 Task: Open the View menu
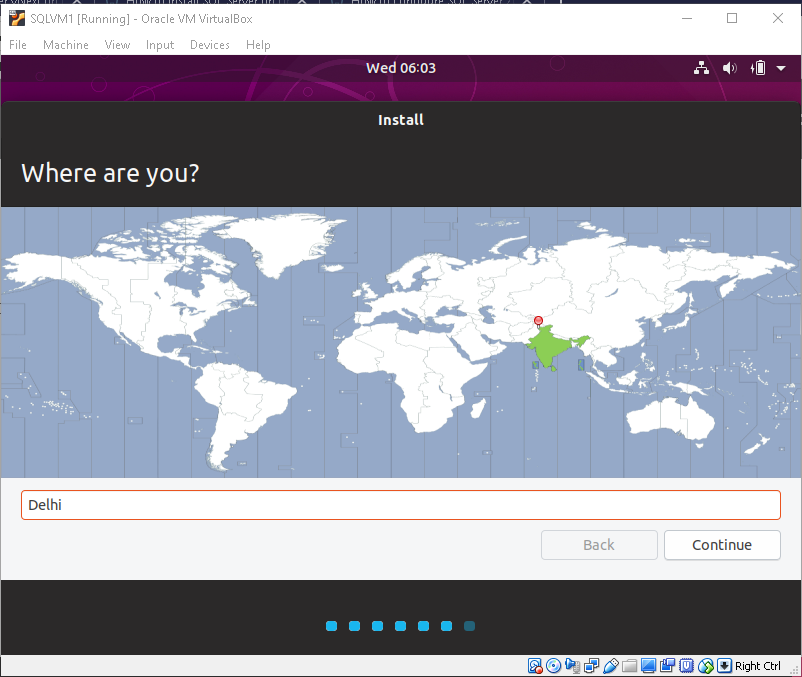coord(117,45)
